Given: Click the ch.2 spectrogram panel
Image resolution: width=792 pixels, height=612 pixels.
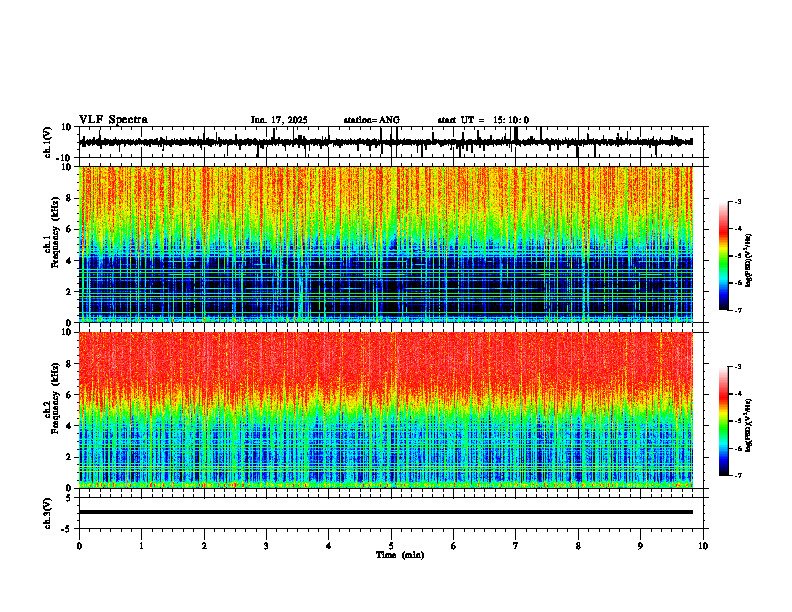Looking at the screenshot, I should pos(385,410).
